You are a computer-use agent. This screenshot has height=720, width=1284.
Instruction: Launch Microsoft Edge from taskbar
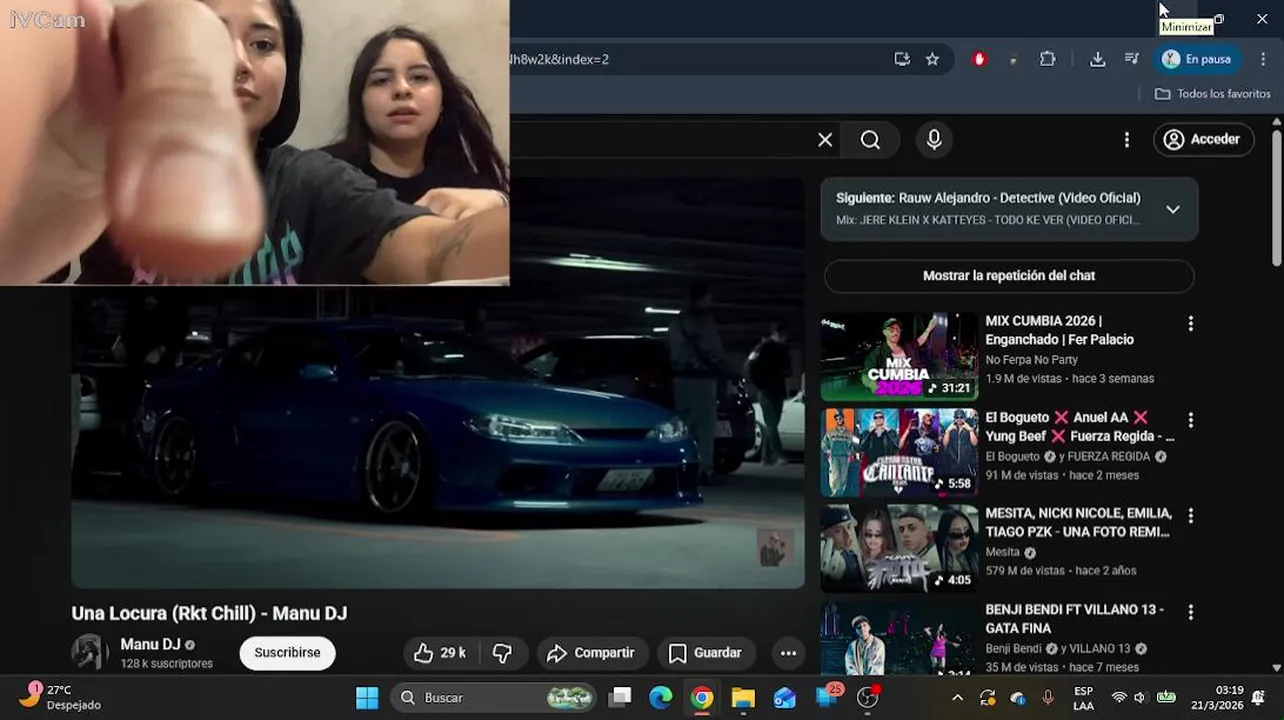tap(661, 697)
